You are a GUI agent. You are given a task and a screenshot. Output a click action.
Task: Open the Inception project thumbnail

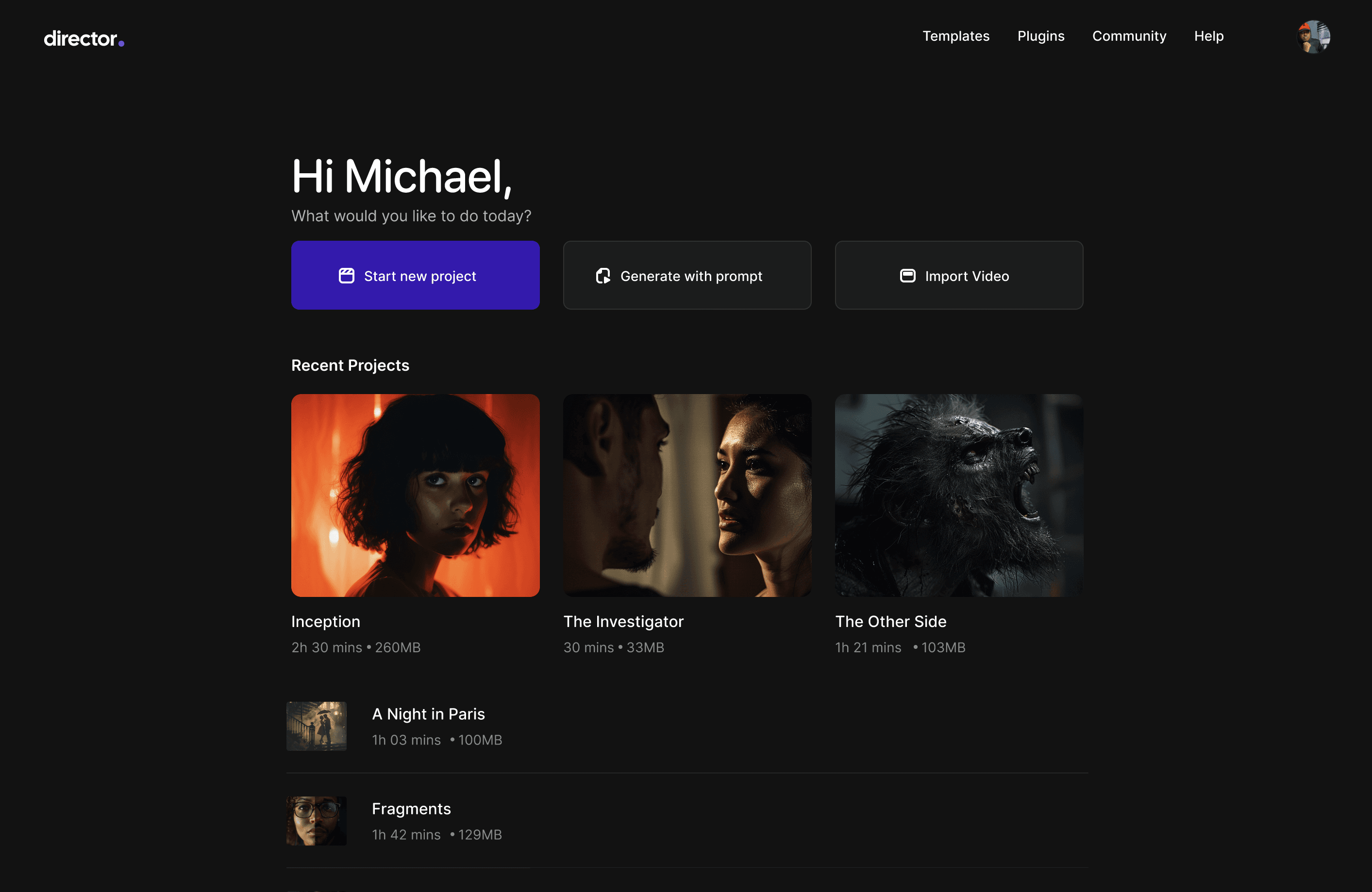pyautogui.click(x=415, y=495)
